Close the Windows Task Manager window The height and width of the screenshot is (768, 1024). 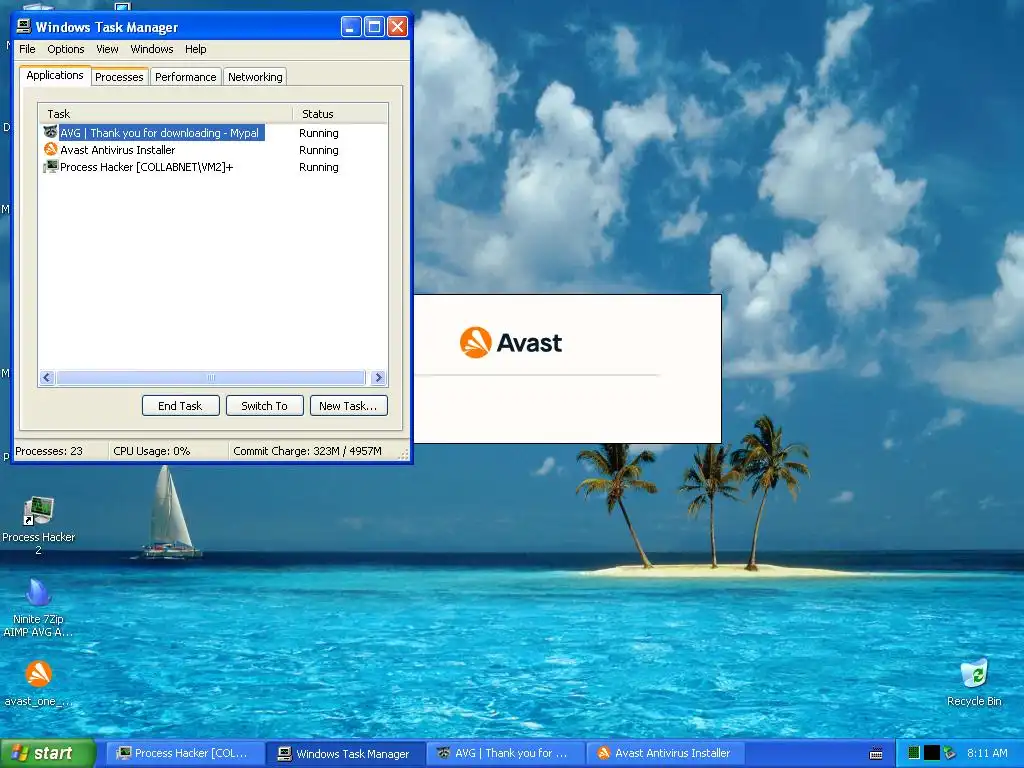click(x=397, y=27)
